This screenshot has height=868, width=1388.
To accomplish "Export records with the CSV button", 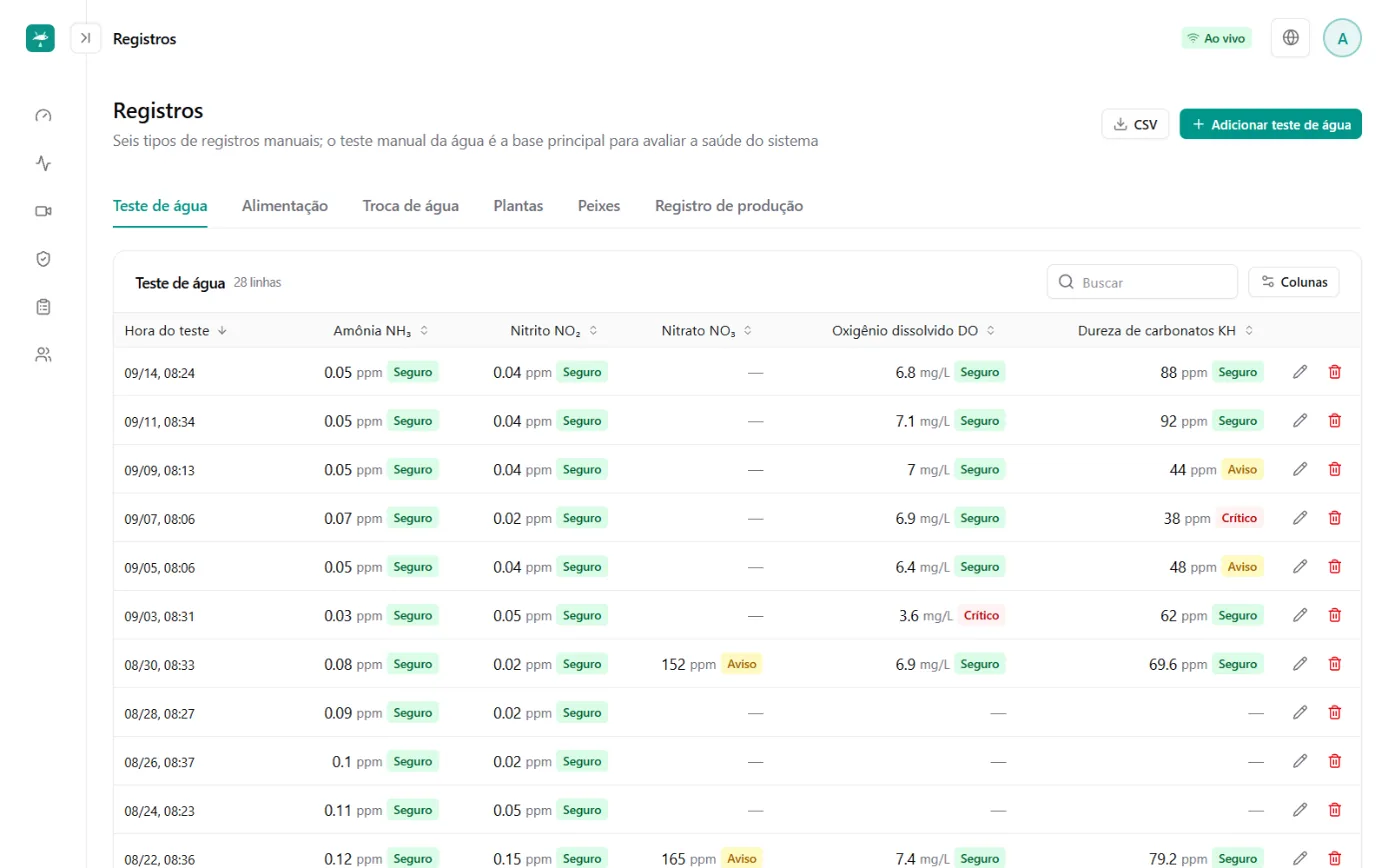I will click(x=1135, y=125).
